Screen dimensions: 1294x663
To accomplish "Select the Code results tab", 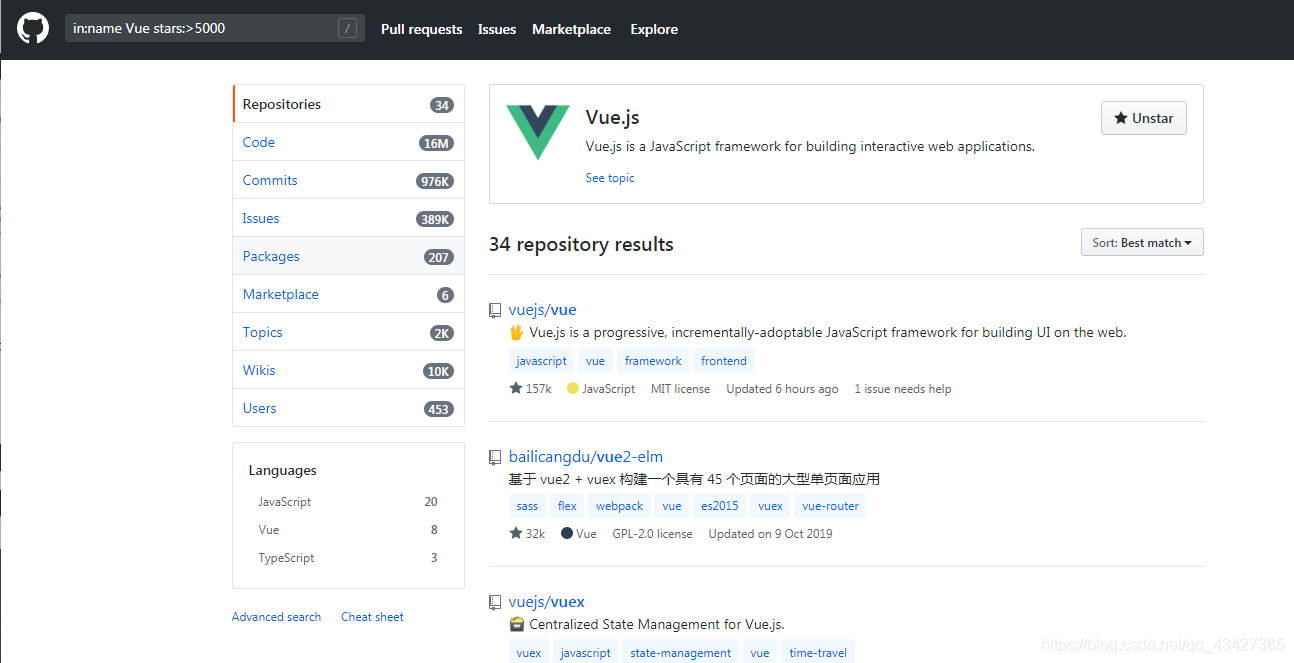I will pos(348,143).
